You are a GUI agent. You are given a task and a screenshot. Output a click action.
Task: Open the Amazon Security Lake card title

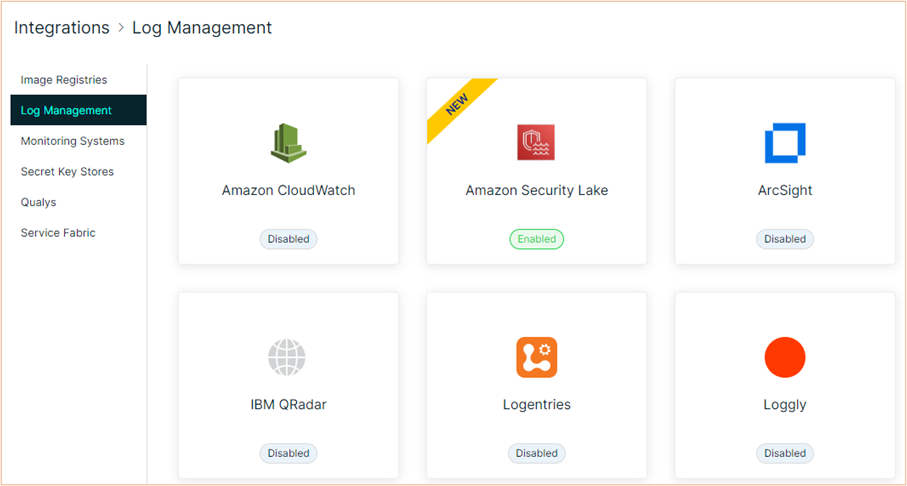pos(537,190)
